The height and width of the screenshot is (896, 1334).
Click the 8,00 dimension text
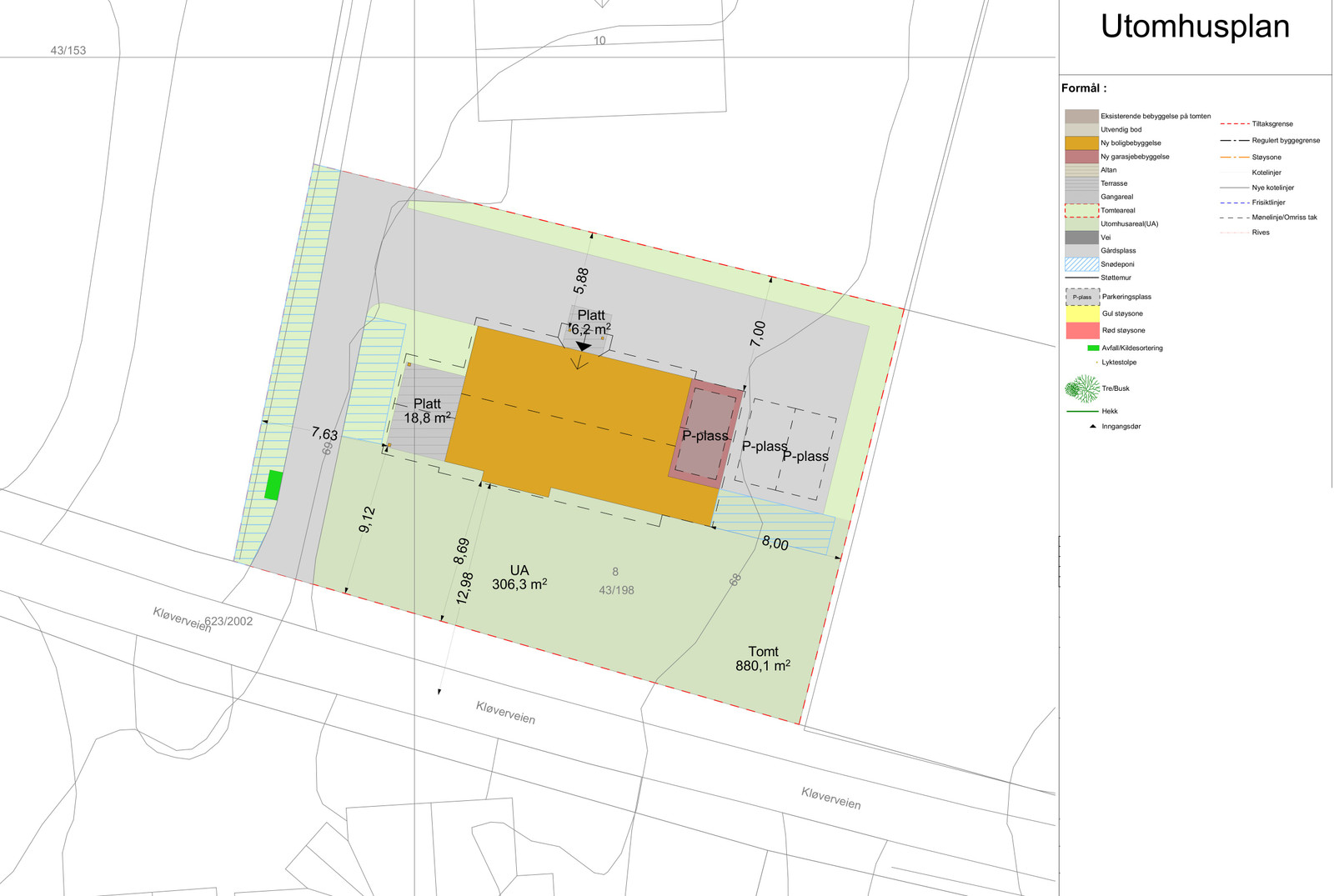coord(775,543)
